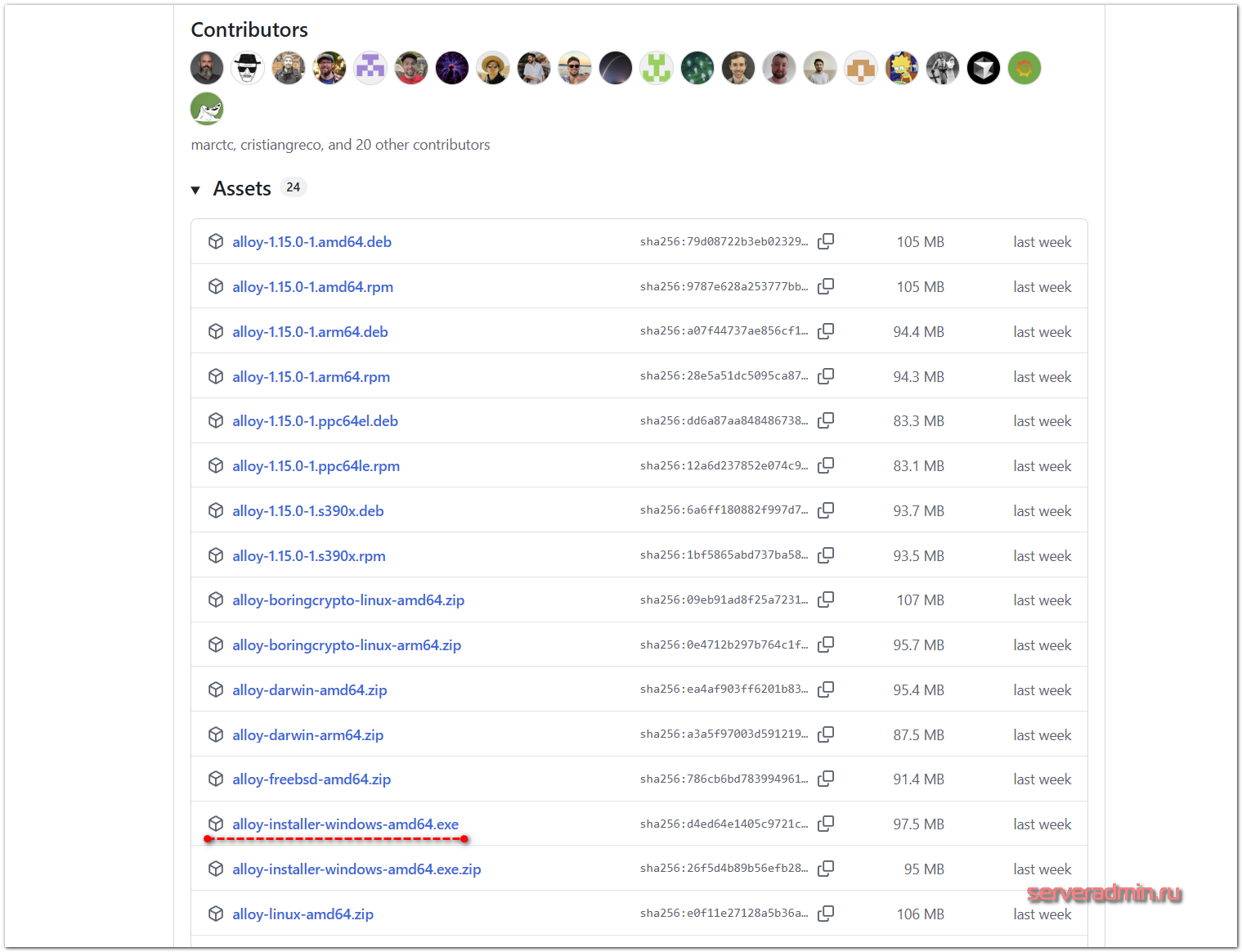
Task: Open the first contributor's avatar
Action: [x=207, y=68]
